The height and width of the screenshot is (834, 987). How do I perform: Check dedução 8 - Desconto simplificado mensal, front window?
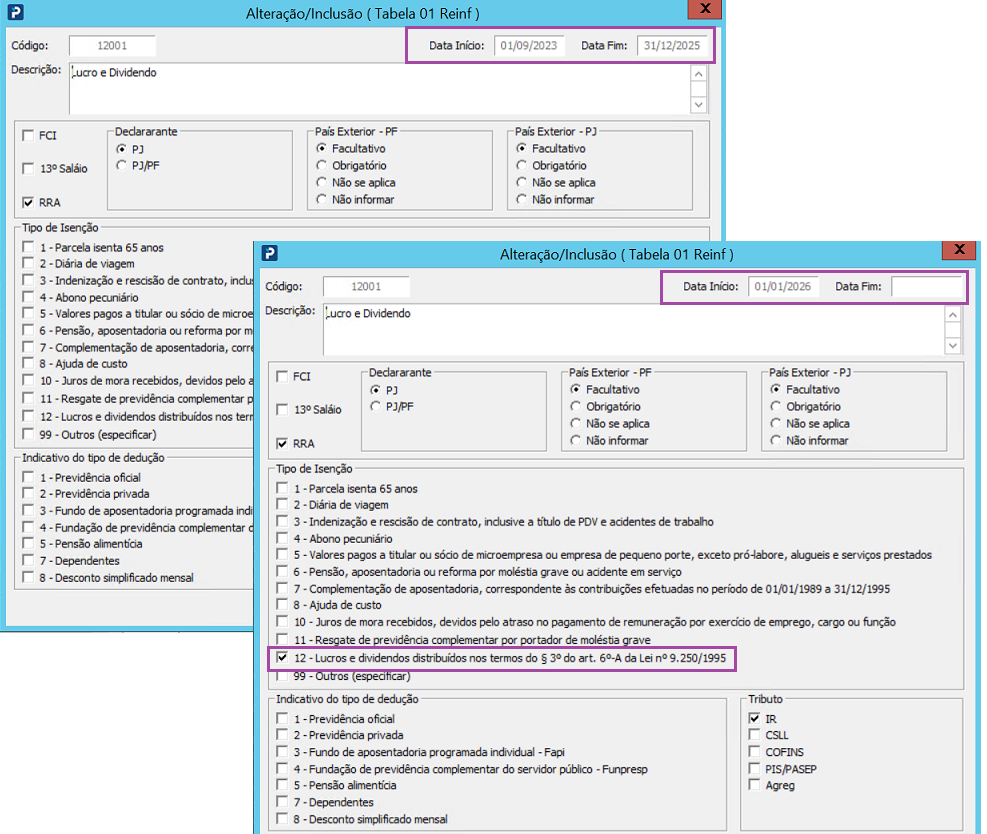[282, 820]
